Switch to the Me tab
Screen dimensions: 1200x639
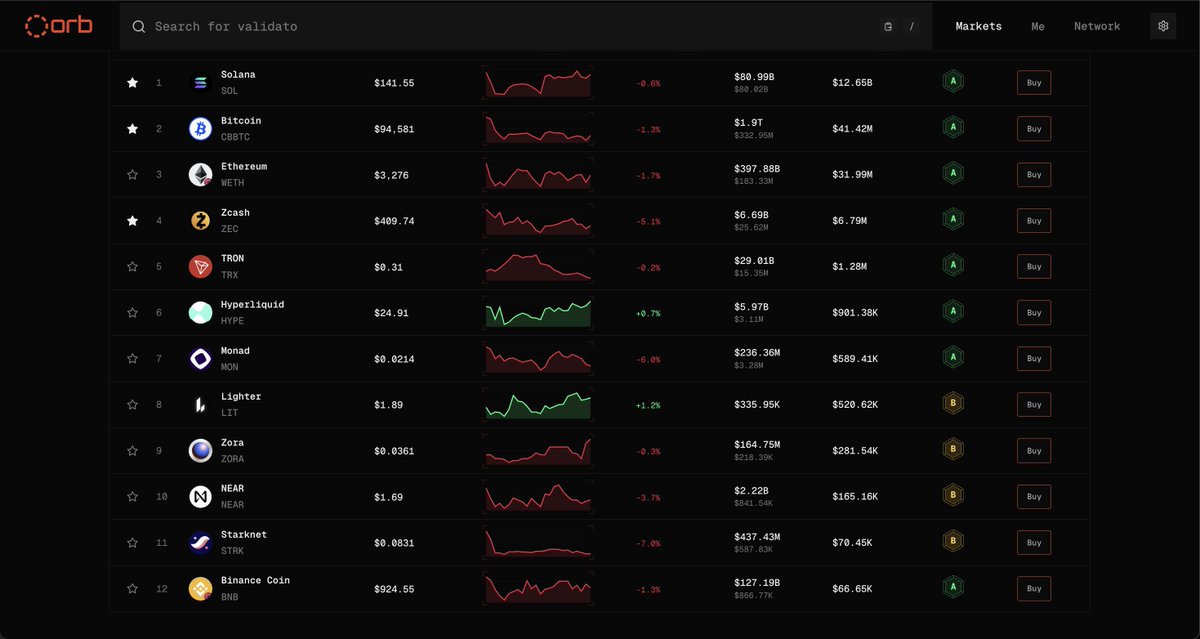click(1038, 27)
